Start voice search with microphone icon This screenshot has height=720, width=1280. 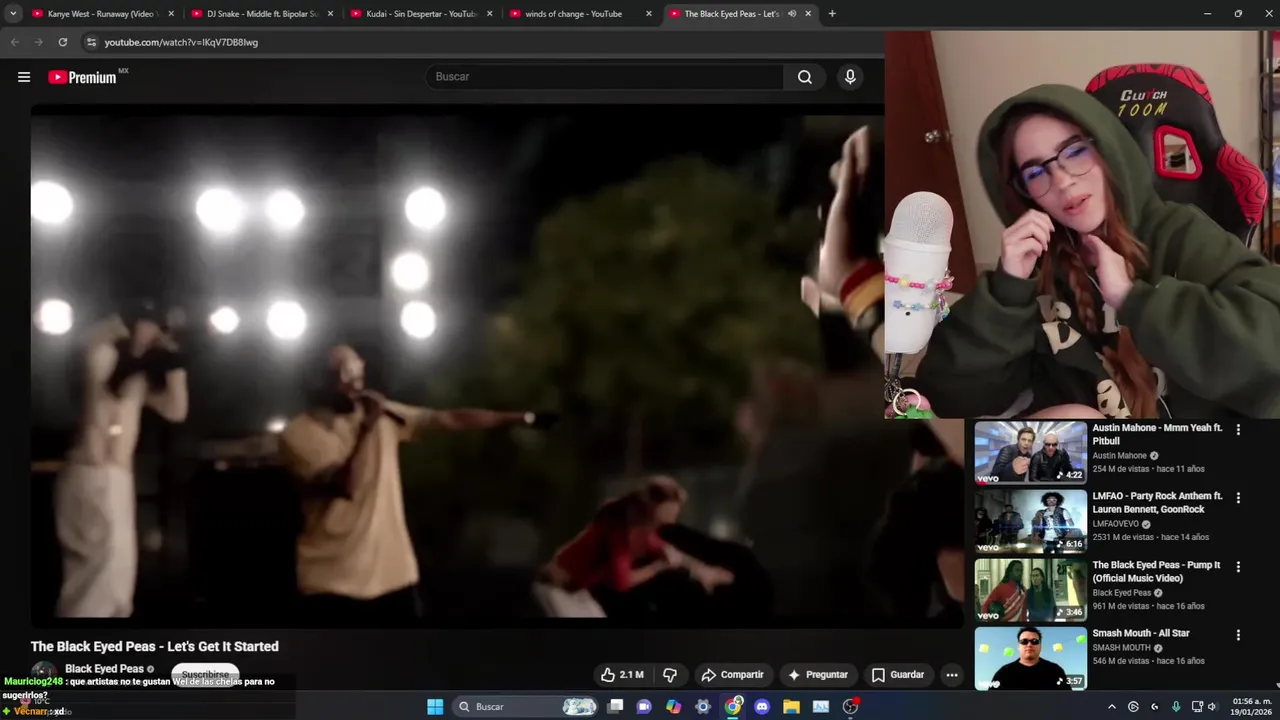(x=850, y=77)
